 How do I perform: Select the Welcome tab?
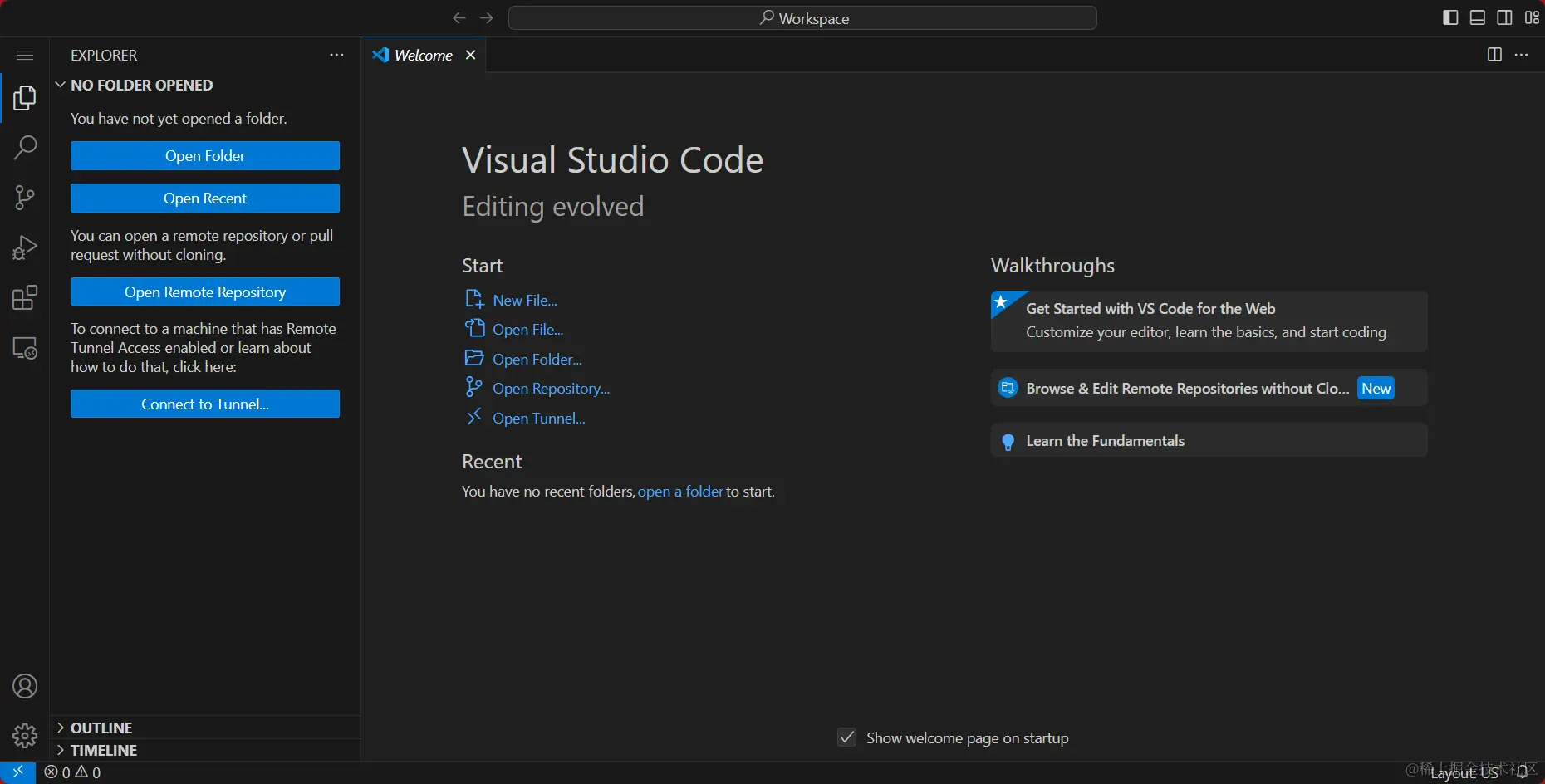[x=424, y=55]
